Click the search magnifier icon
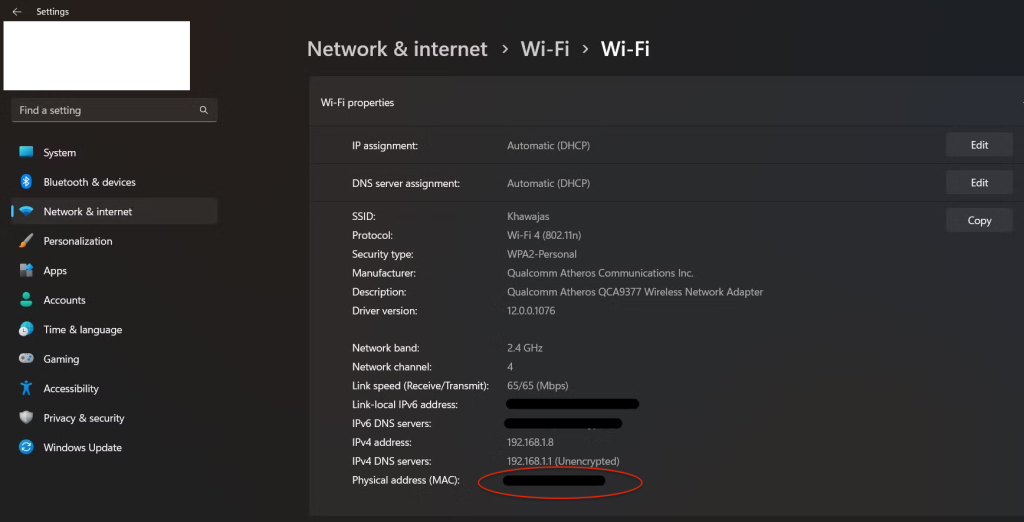1024x522 pixels. click(x=204, y=110)
